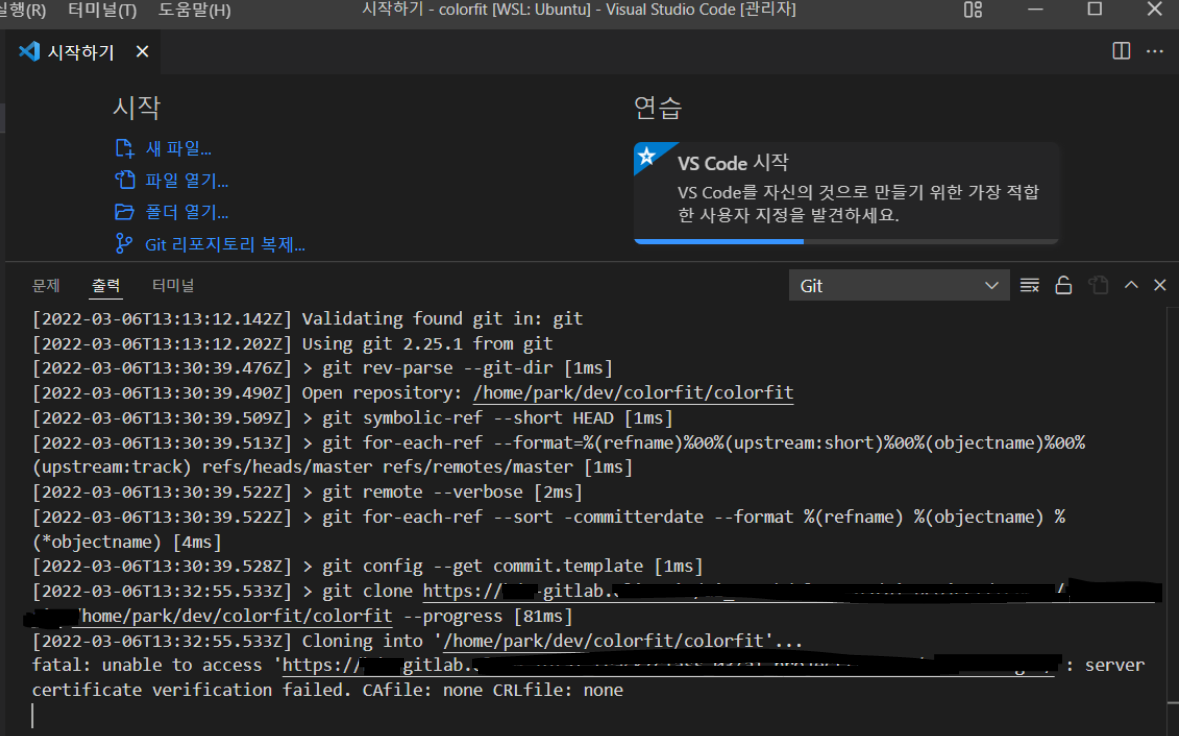1179x736 pixels.
Task: Click the 'git rev-parse --git-dir' log line
Action: (x=323, y=368)
